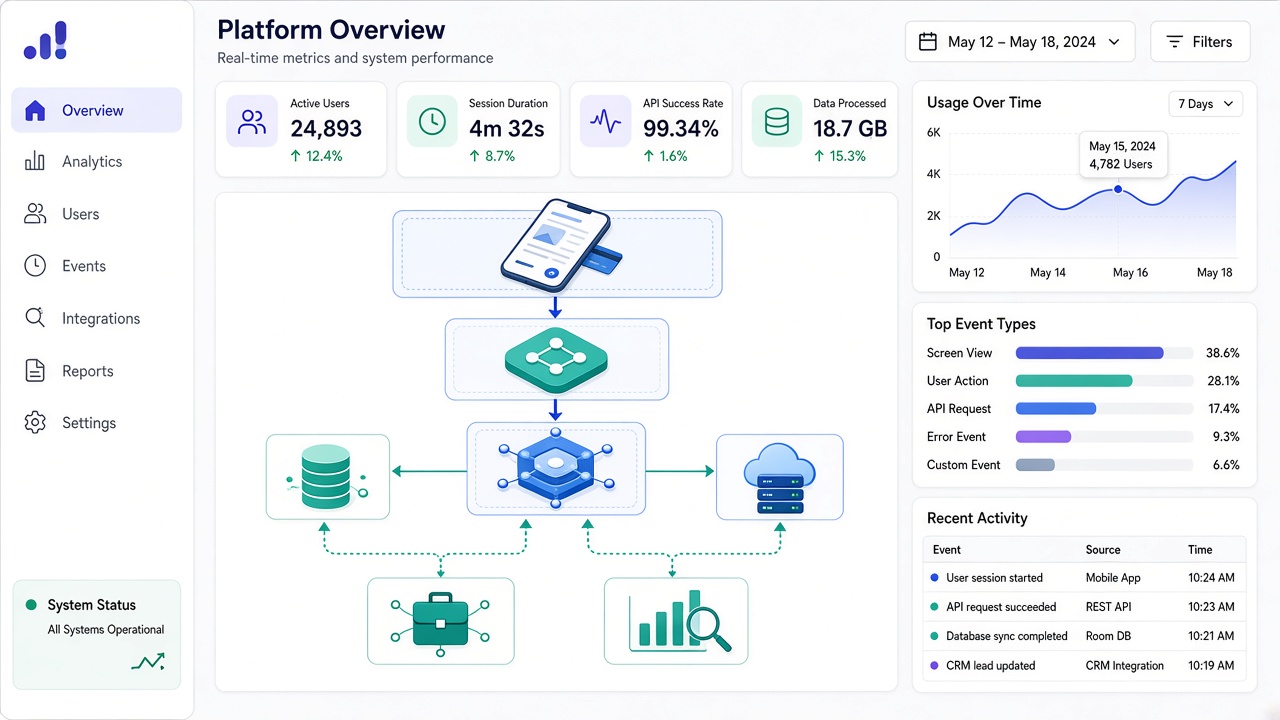Open the Filters button

(x=1200, y=42)
